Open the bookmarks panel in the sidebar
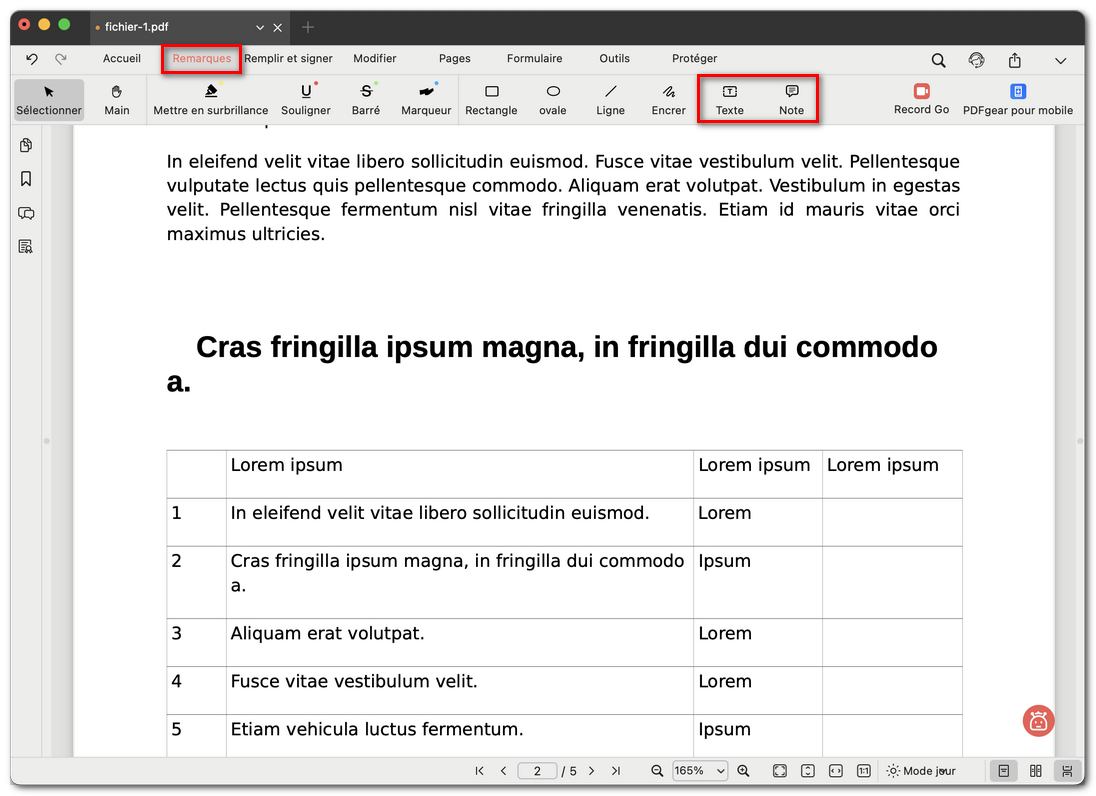The width and height of the screenshot is (1096, 796). [x=26, y=179]
